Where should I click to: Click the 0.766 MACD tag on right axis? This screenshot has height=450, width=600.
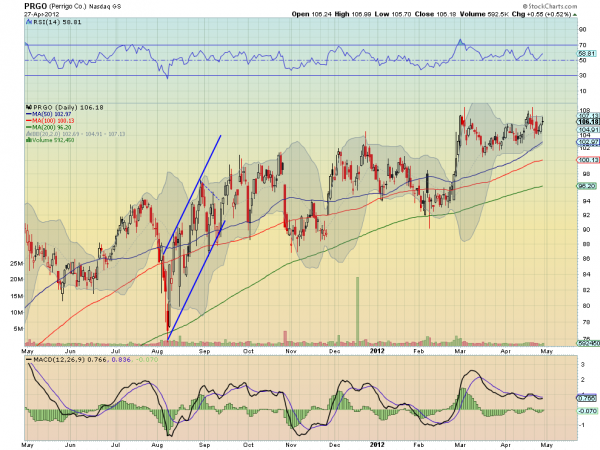click(587, 398)
